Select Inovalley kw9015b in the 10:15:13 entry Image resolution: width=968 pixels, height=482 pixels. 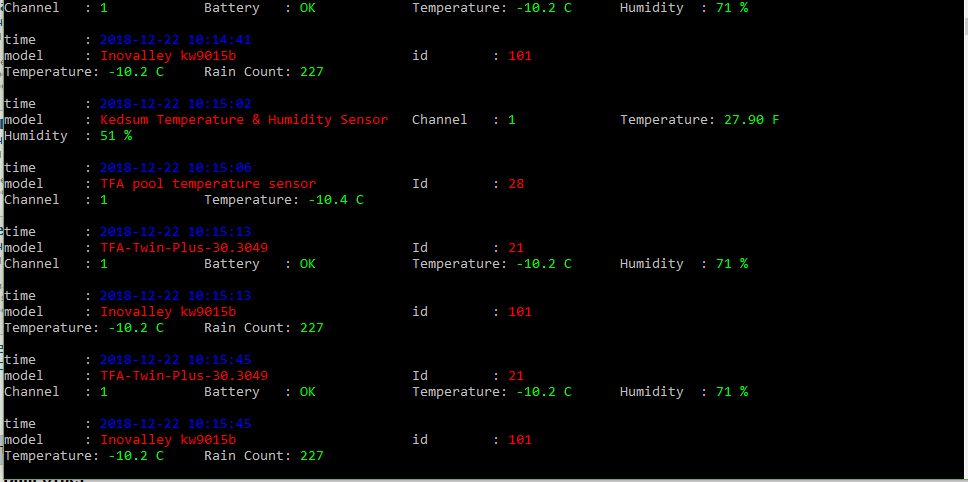(168, 312)
